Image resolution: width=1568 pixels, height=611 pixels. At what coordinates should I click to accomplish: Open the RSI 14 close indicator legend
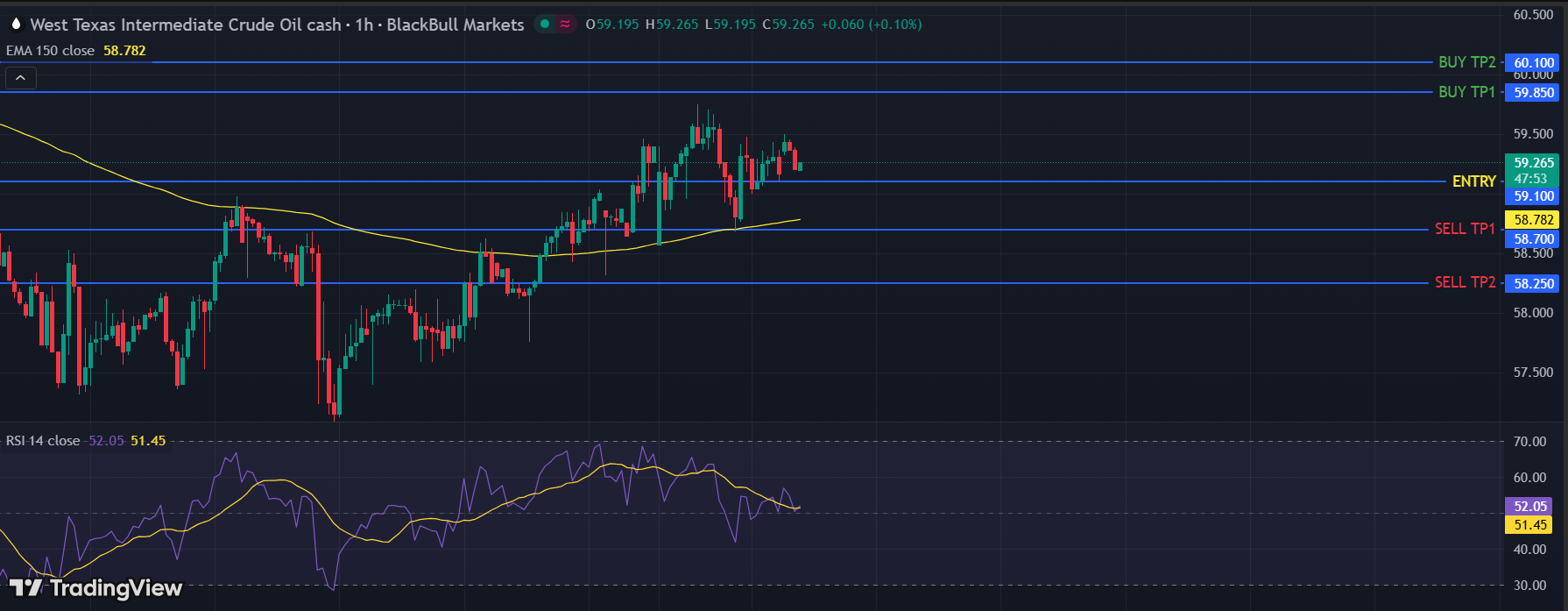click(x=43, y=441)
